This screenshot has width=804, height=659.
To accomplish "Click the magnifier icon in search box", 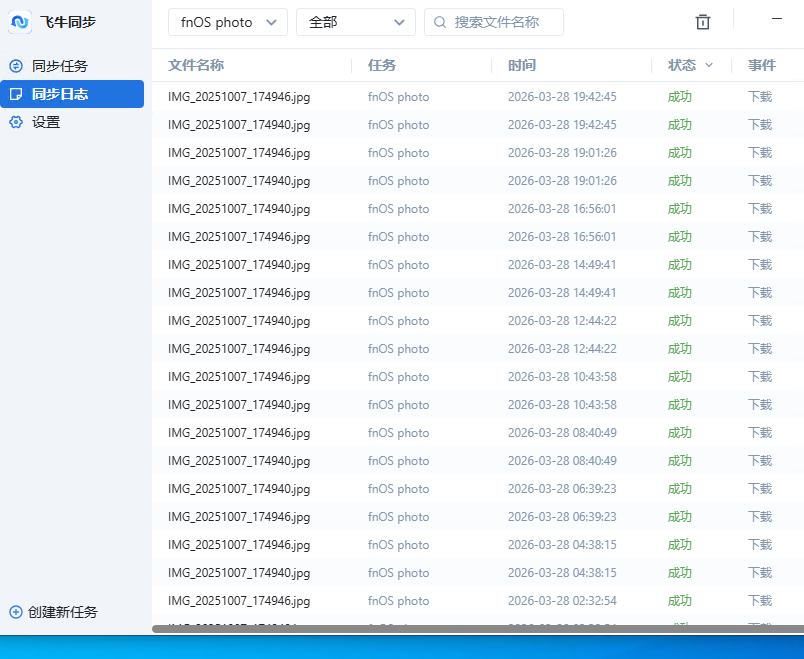I will click(x=439, y=22).
